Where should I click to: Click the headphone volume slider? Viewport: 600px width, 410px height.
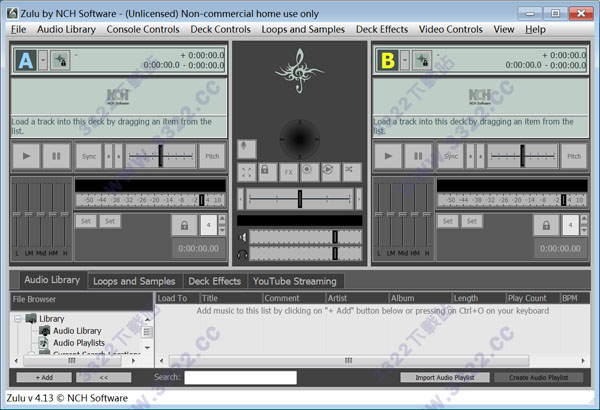coord(305,254)
